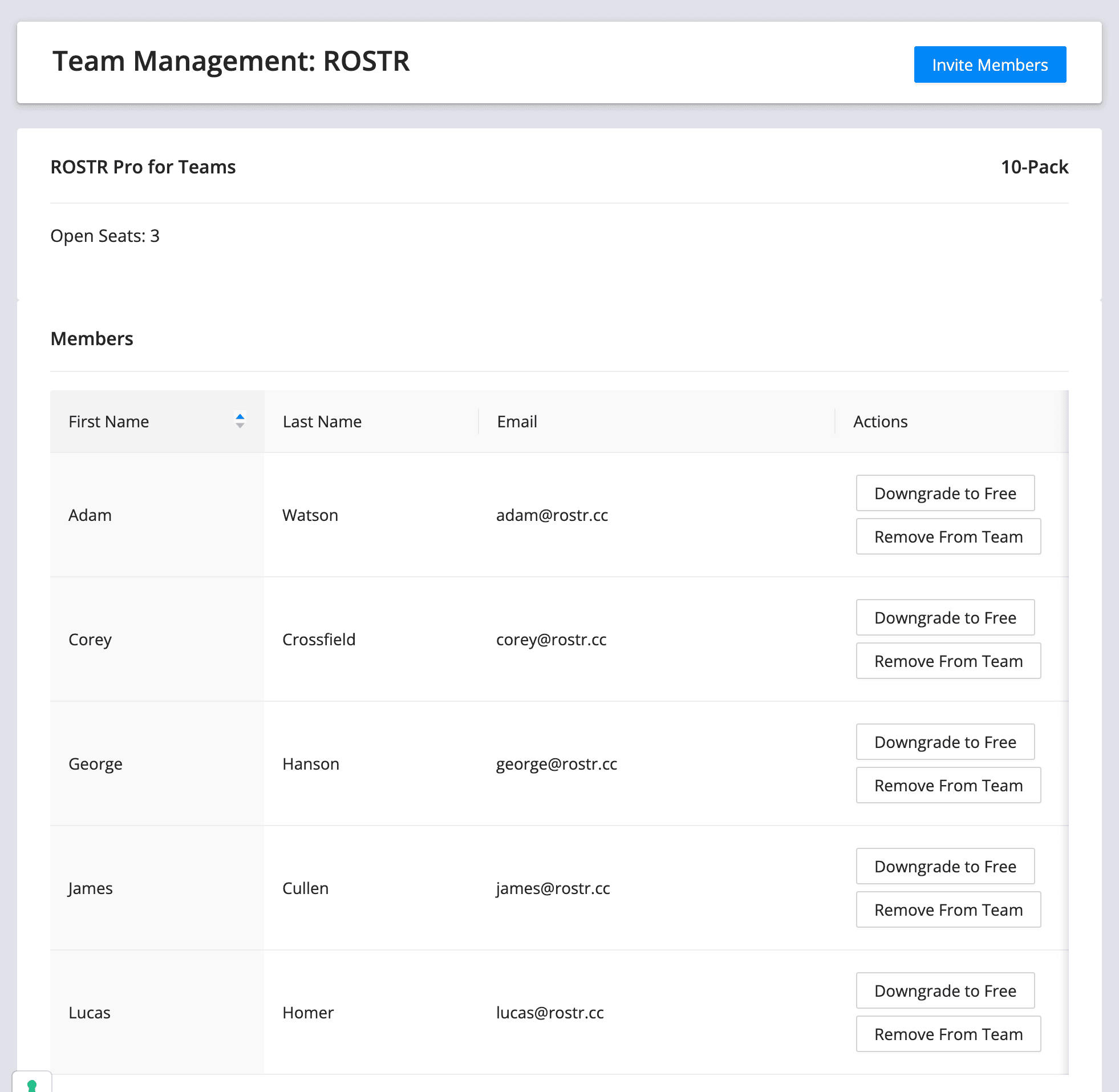Click the green widget icon at bottom-left
The image size is (1119, 1092).
point(32,1084)
